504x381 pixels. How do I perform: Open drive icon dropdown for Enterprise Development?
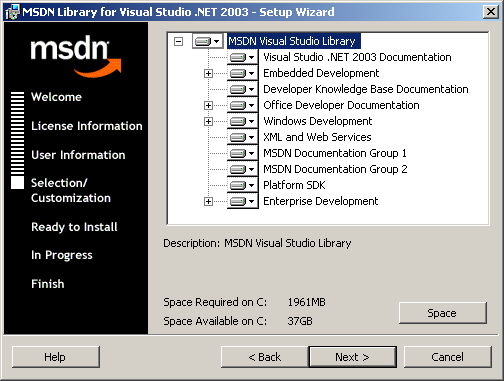242,201
